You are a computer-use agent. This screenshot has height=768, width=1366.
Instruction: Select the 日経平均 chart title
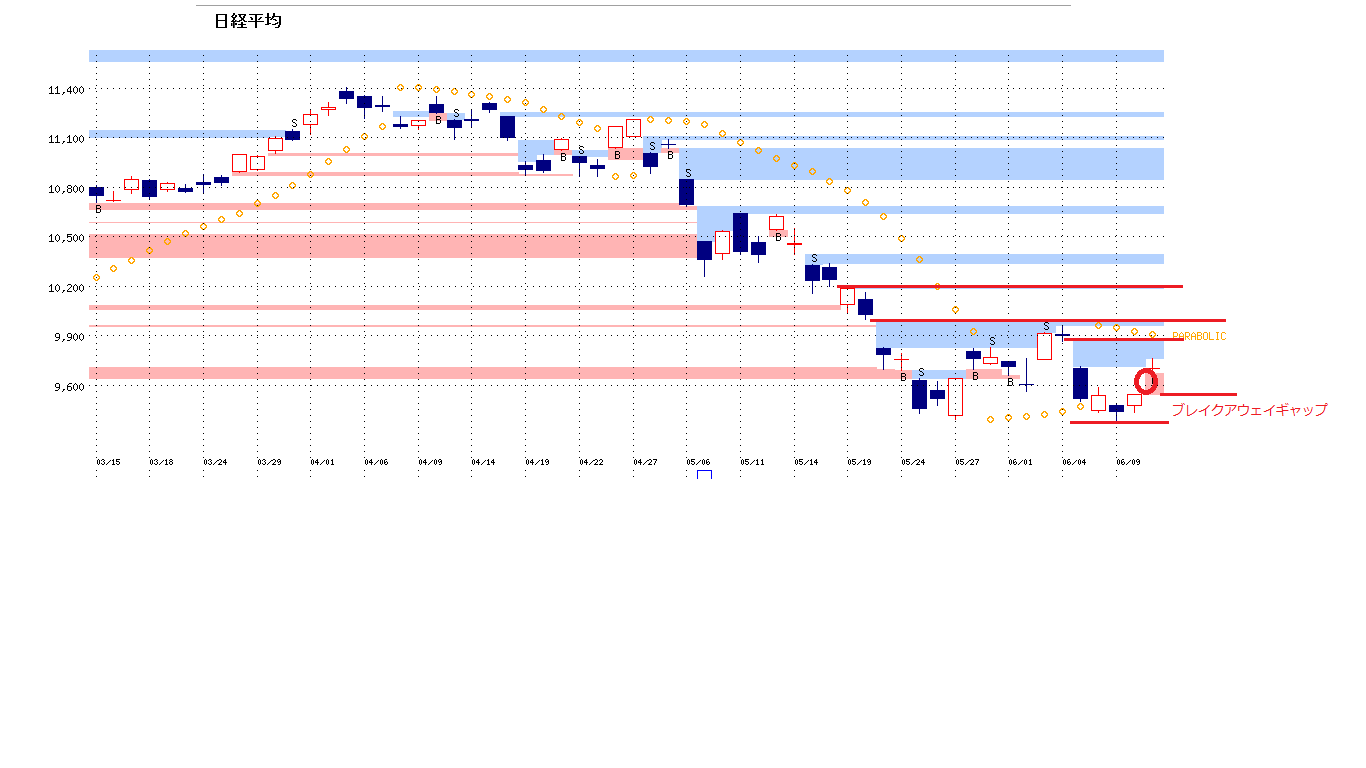coord(247,21)
